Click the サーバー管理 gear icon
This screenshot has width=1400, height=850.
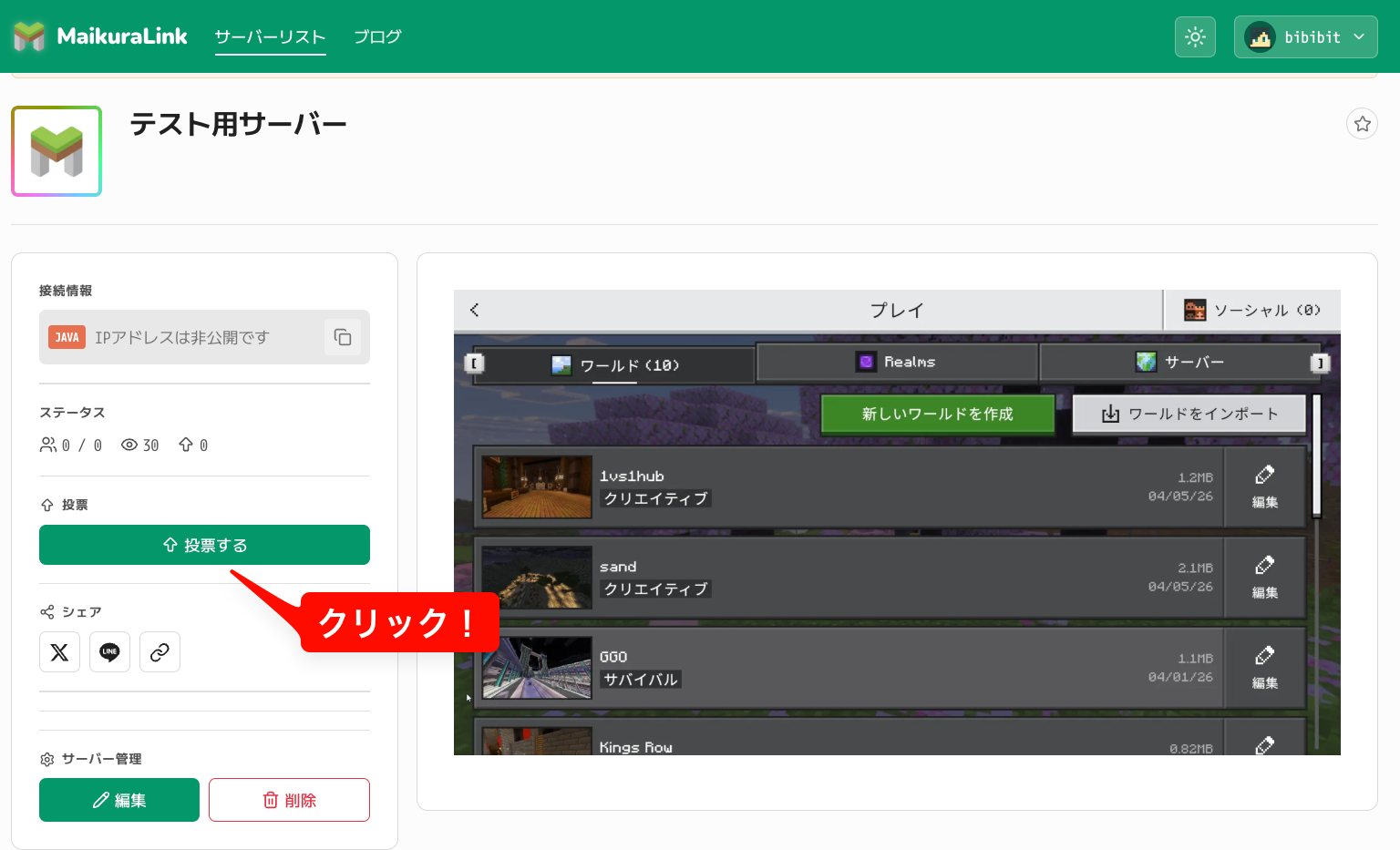(47, 759)
